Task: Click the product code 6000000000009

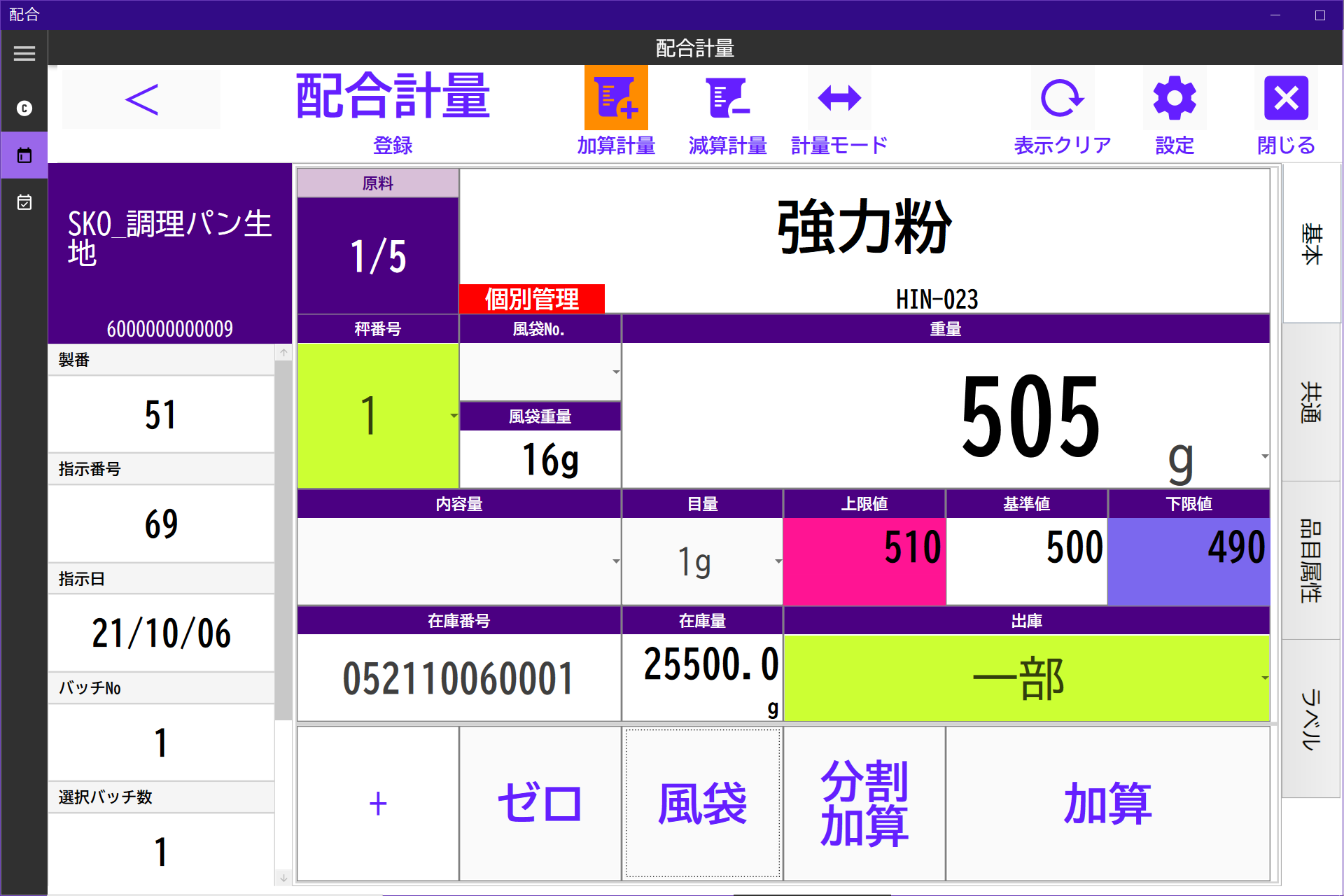Action: (169, 328)
